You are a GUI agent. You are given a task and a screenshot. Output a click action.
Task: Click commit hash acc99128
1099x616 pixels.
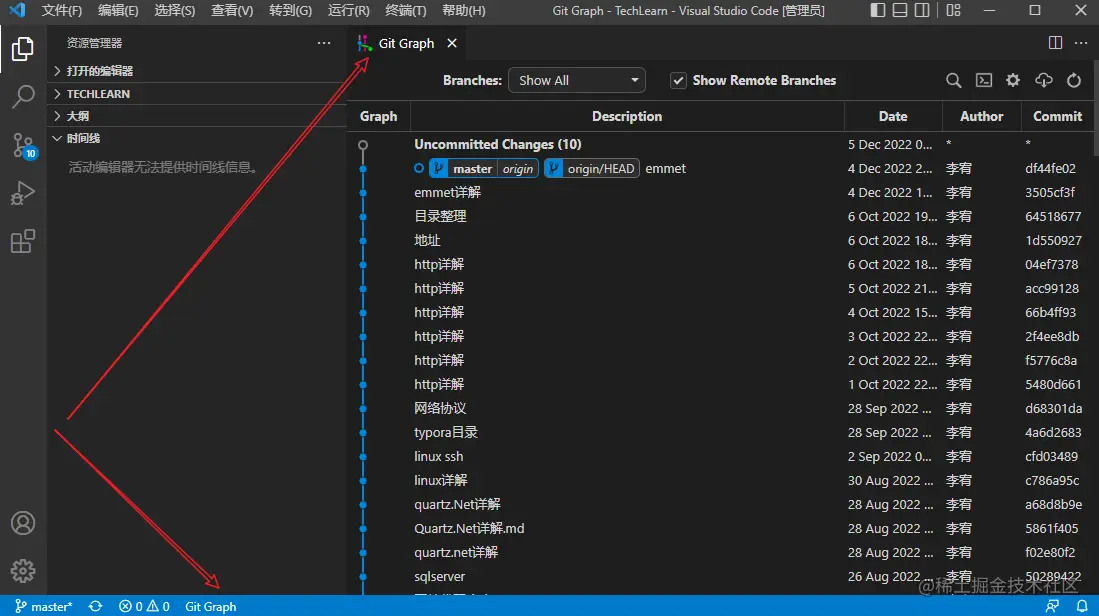tap(1051, 288)
